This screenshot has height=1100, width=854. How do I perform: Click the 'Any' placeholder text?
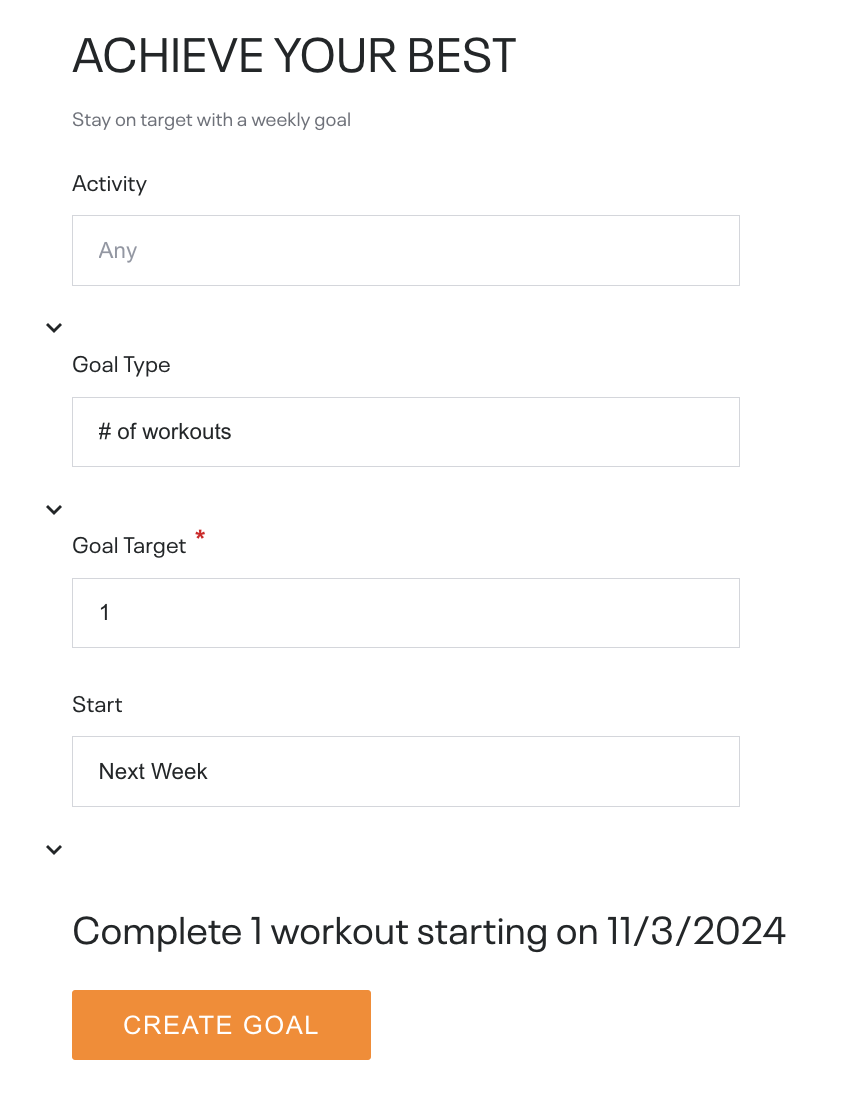coord(118,251)
